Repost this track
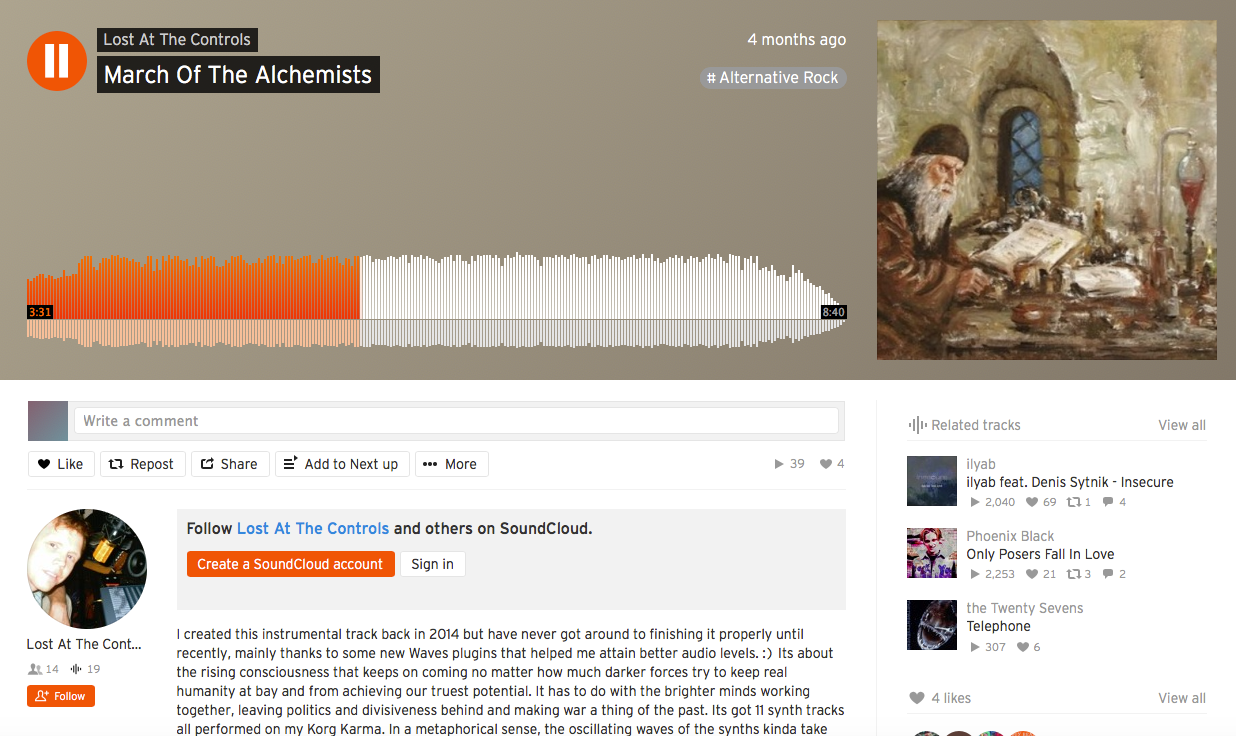Image resolution: width=1236 pixels, height=736 pixels. click(x=142, y=464)
